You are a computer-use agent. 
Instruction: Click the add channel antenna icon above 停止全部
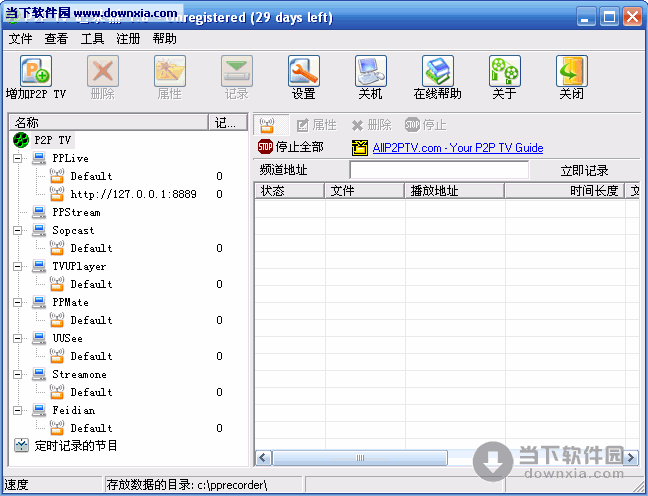pyautogui.click(x=267, y=125)
